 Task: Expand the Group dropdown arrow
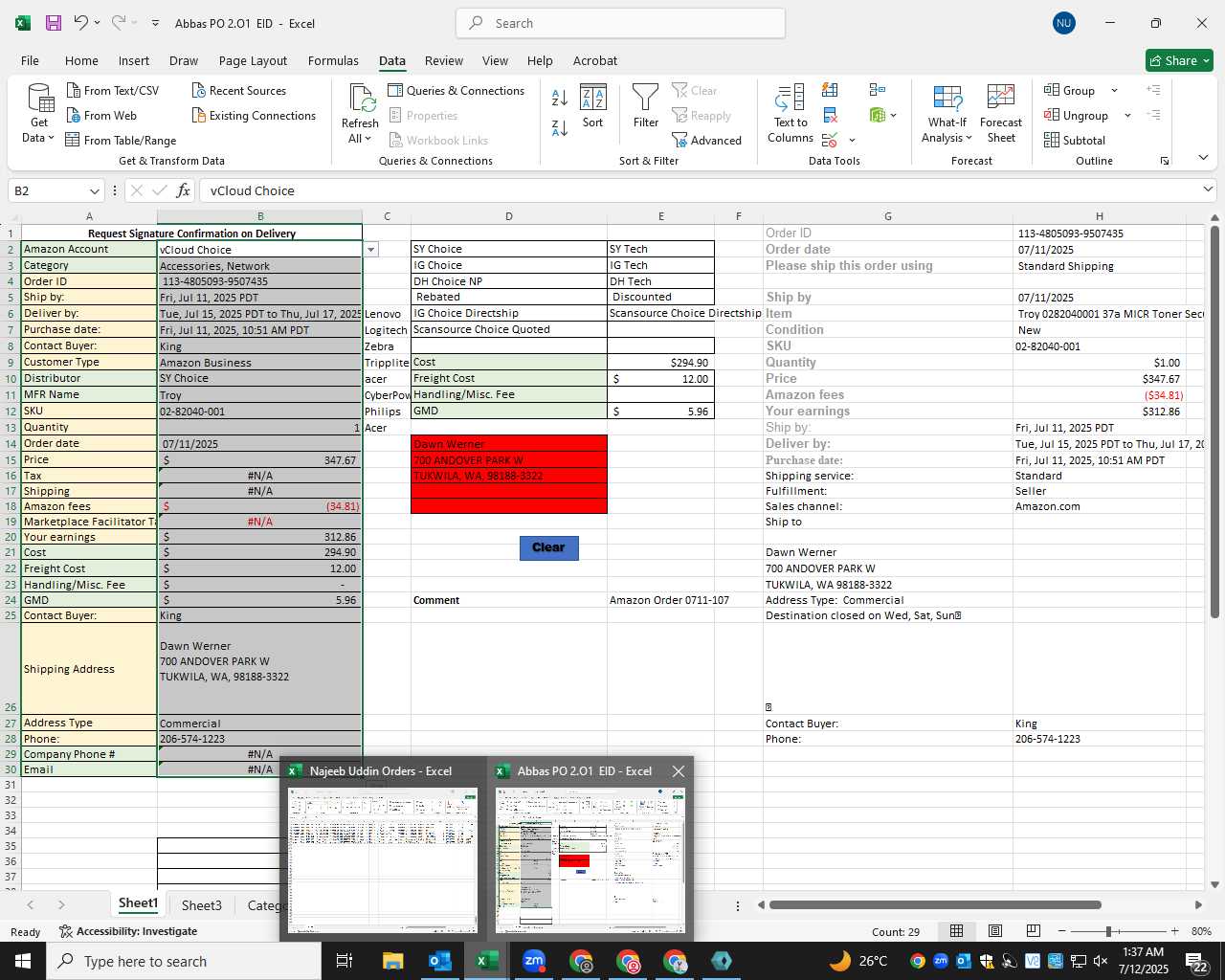coord(1114,90)
